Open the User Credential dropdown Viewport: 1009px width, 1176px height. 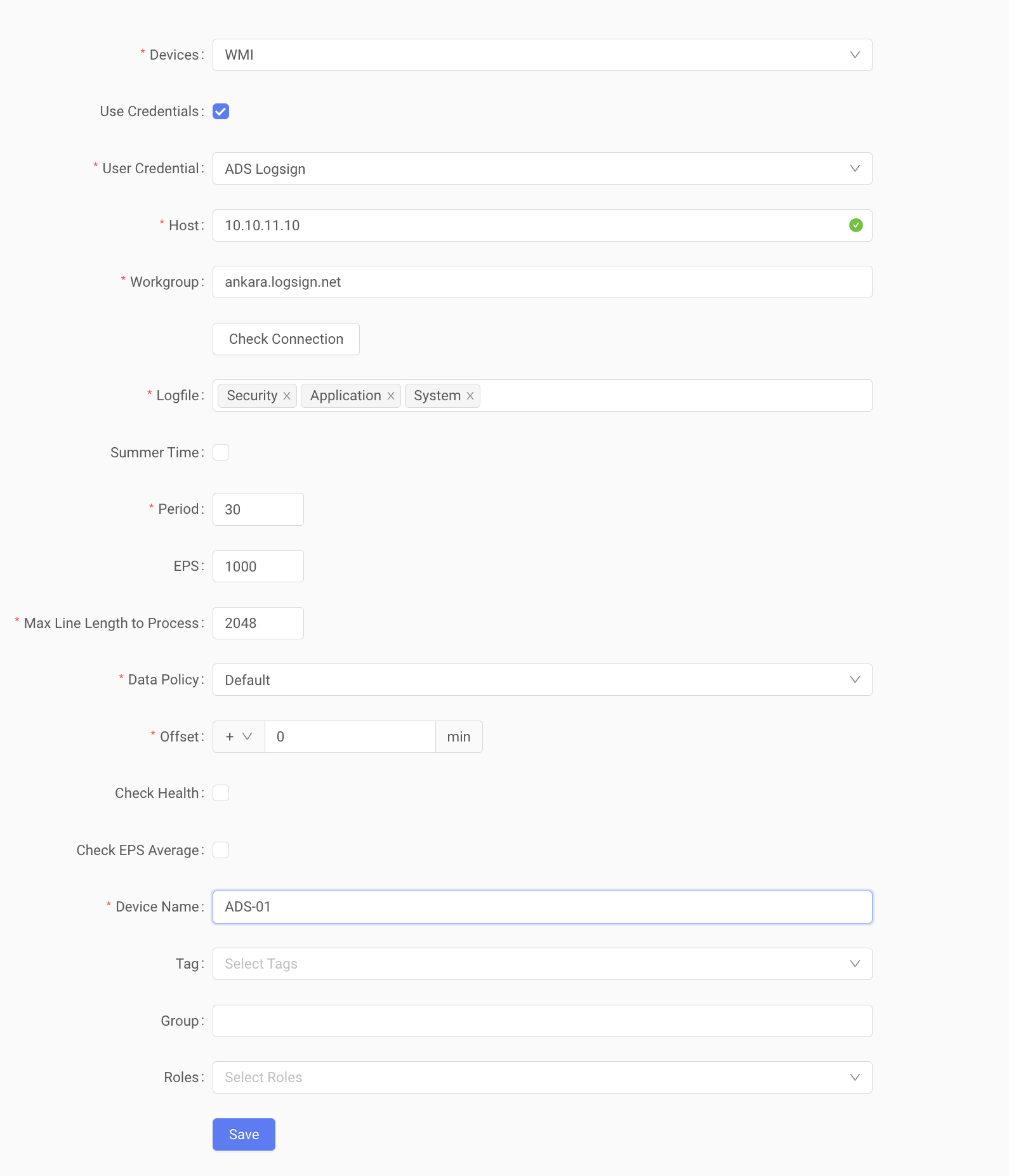[542, 169]
